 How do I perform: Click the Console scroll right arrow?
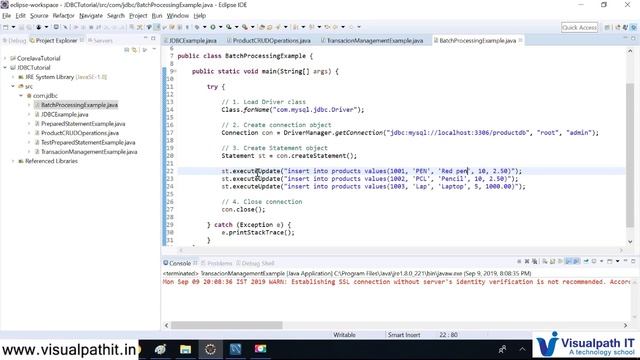625,325
